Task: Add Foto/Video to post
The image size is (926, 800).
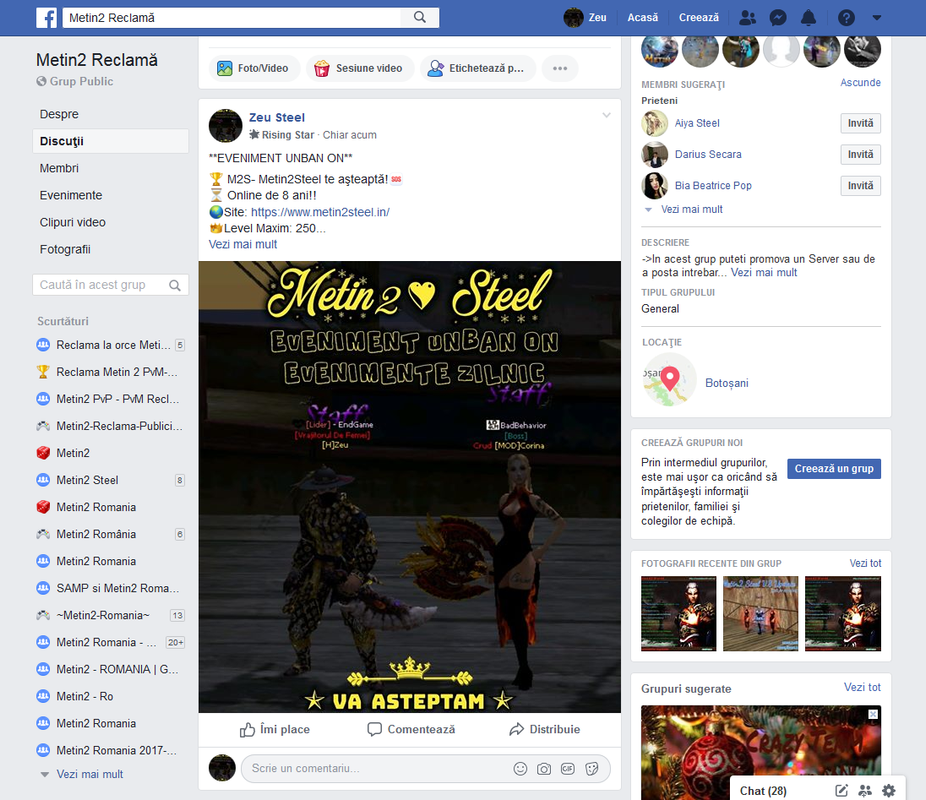Action: (255, 68)
